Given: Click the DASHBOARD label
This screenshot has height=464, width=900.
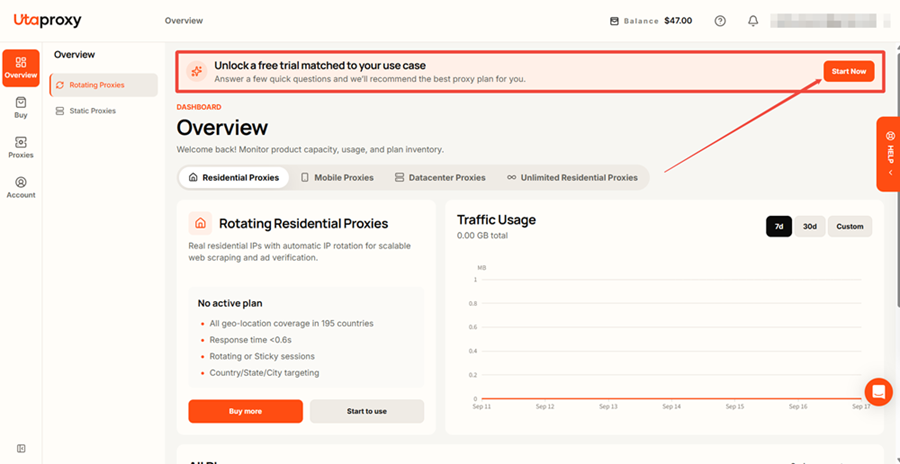Looking at the screenshot, I should pos(199,107).
